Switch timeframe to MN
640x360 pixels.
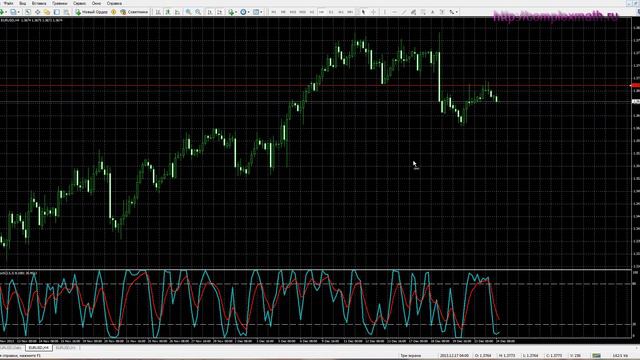(350, 12)
